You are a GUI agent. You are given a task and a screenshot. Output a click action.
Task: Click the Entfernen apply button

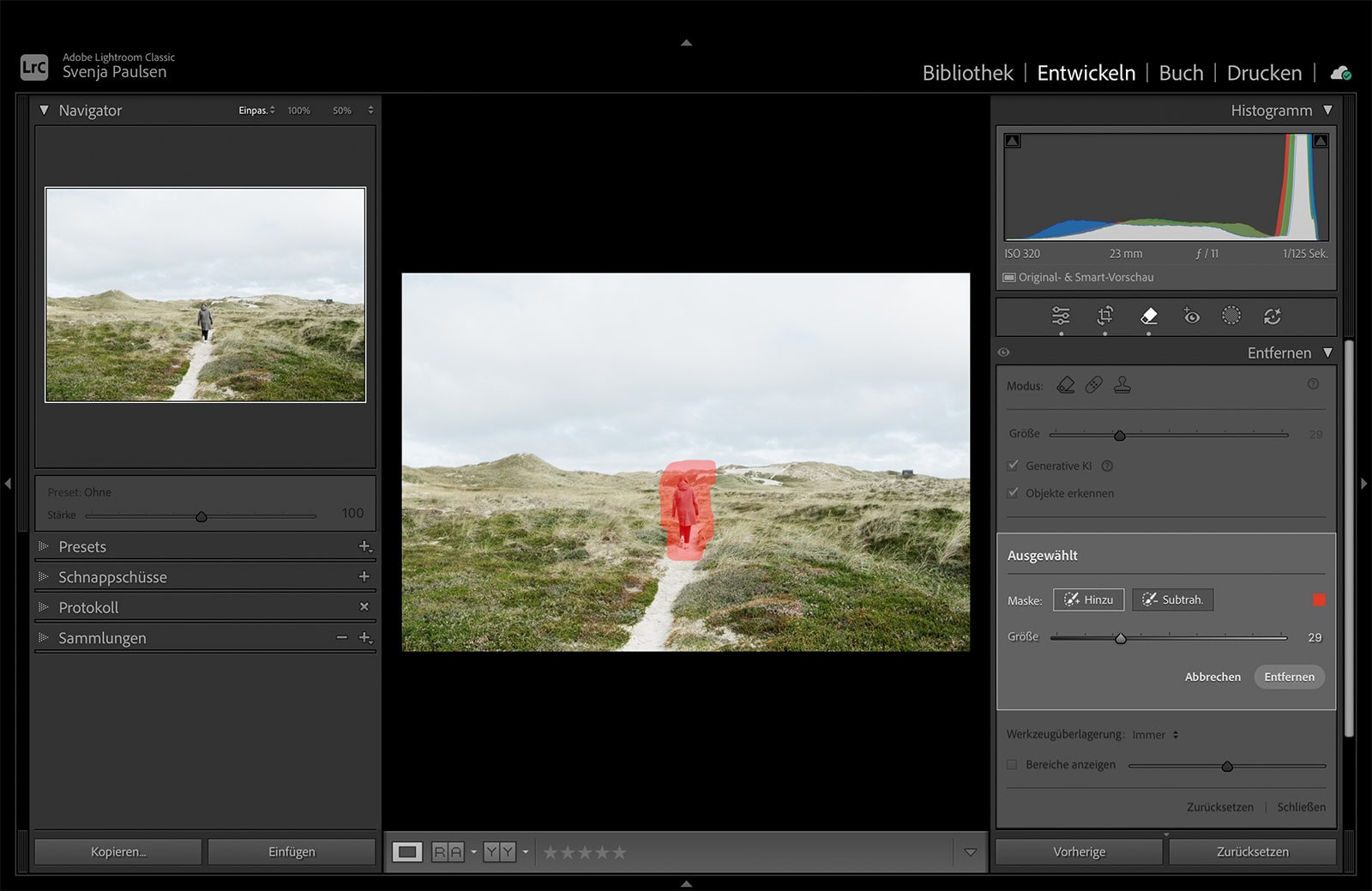pyautogui.click(x=1289, y=677)
